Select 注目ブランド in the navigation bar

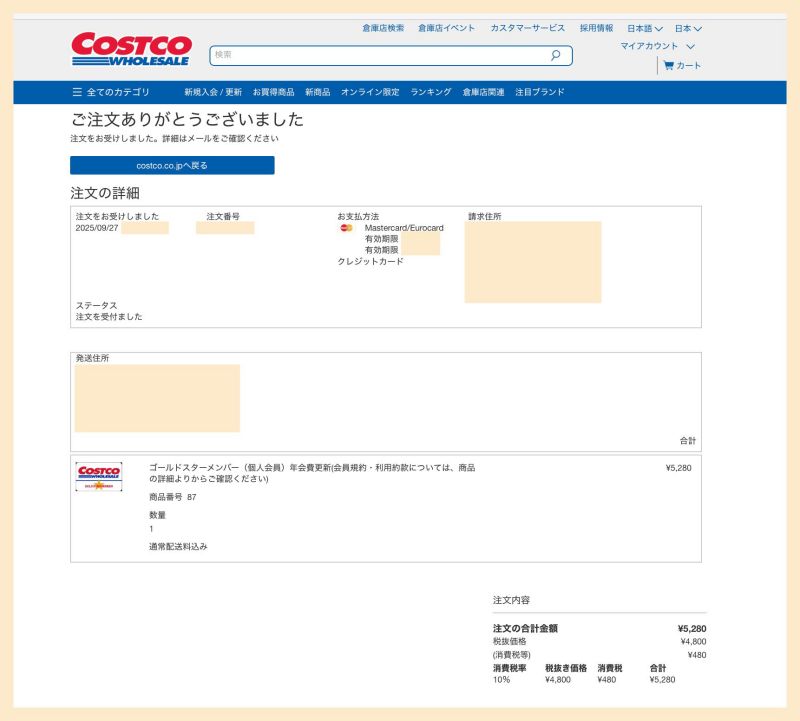[540, 92]
